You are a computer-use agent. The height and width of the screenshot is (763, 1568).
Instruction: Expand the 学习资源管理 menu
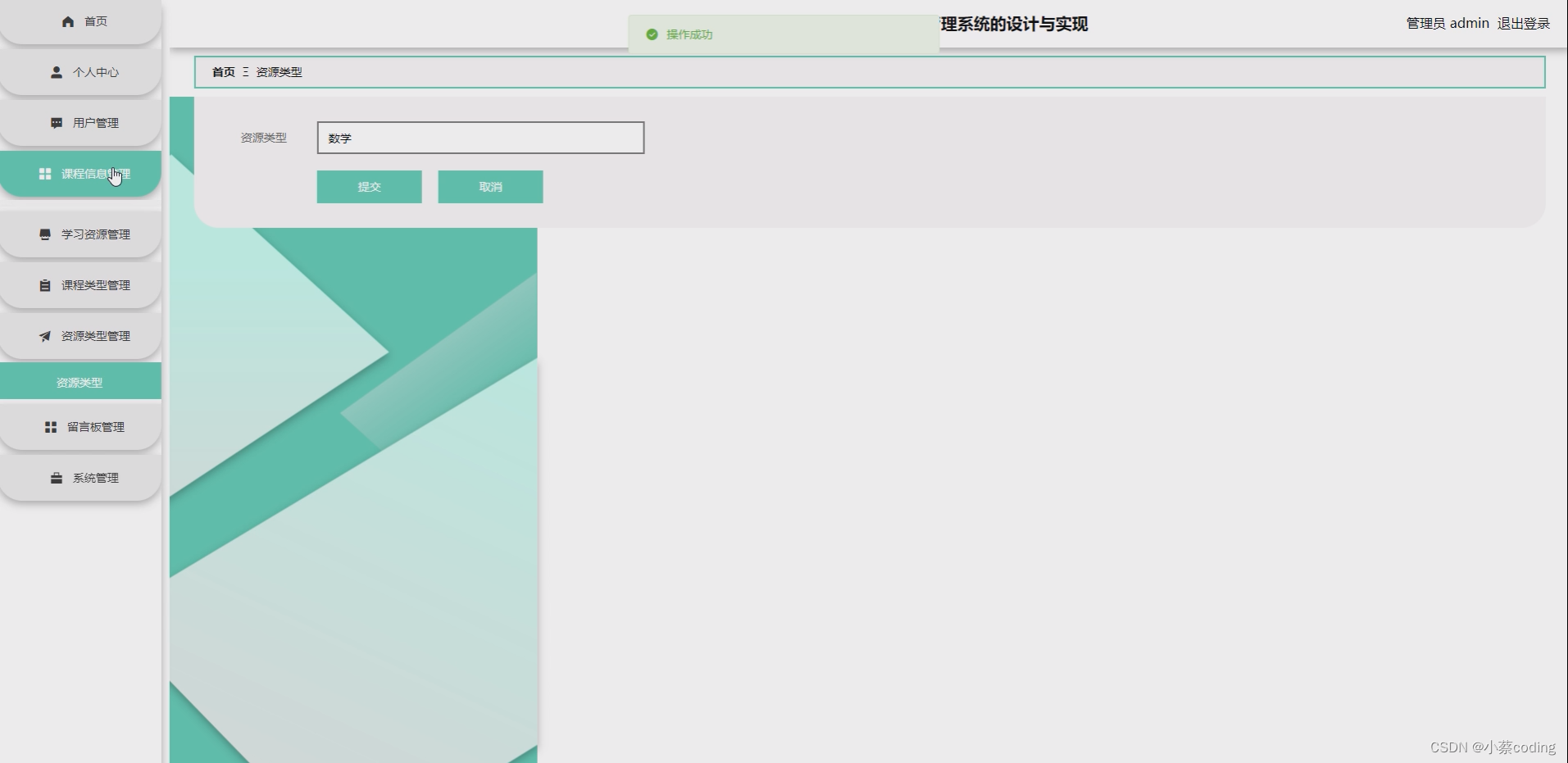point(80,234)
